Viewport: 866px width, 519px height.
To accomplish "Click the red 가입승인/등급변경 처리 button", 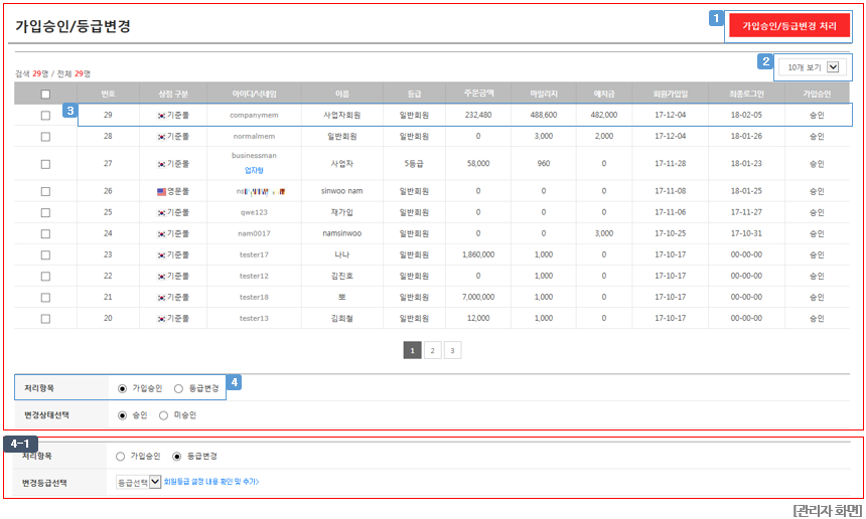I will [x=789, y=25].
